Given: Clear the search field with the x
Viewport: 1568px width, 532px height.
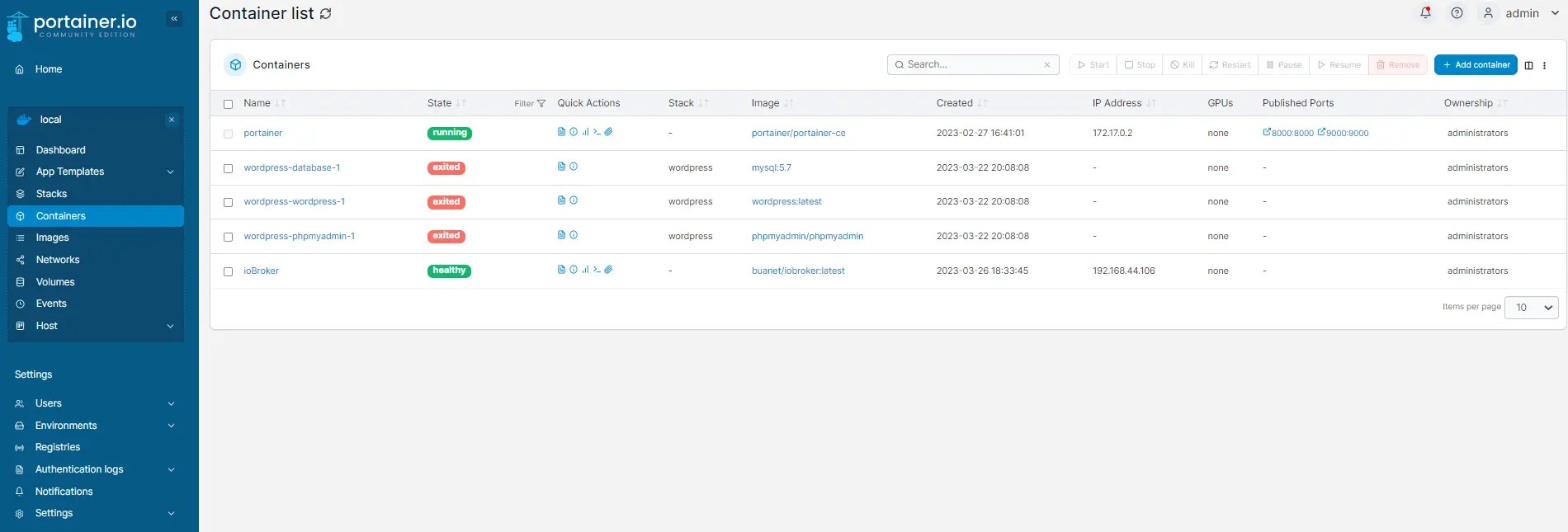Looking at the screenshot, I should point(1047,65).
